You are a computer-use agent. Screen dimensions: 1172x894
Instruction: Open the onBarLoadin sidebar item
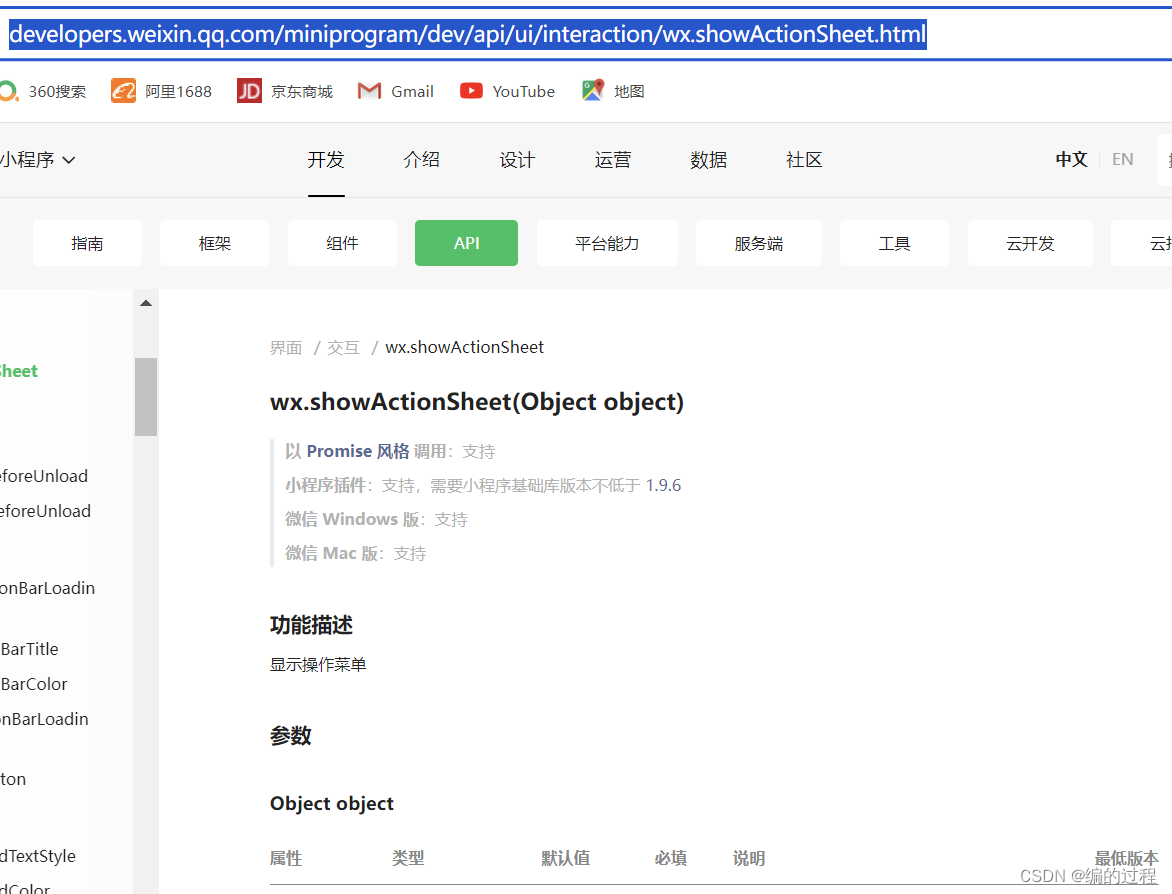(x=48, y=588)
